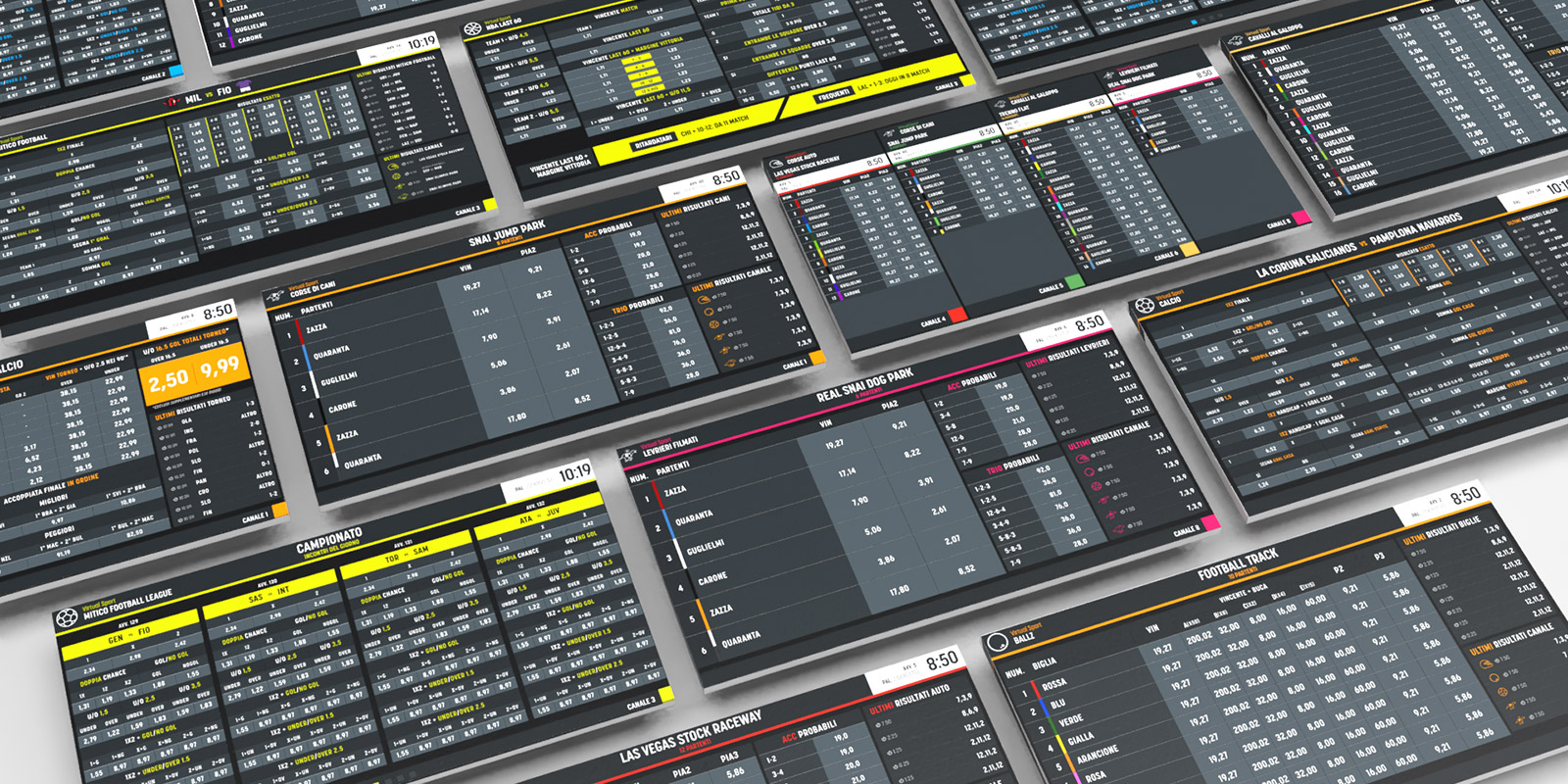Click VIN odds 17,80 in Real Snai Dog Park

pos(900,591)
